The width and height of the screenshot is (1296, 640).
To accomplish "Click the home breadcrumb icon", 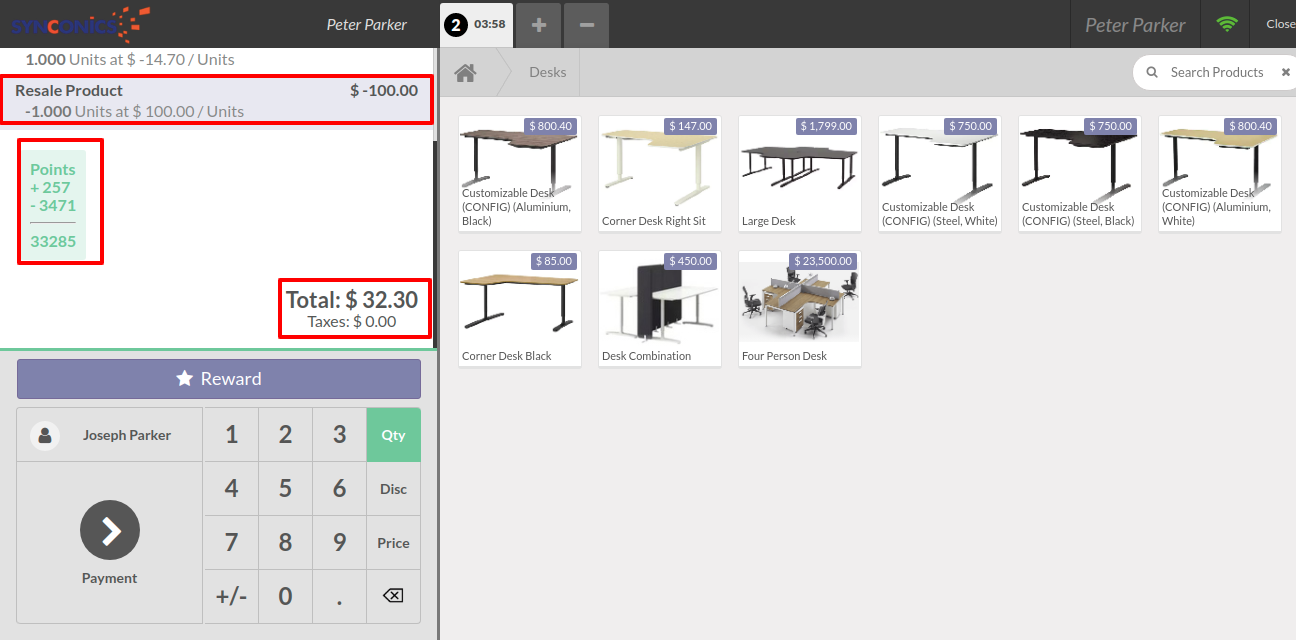I will [464, 72].
